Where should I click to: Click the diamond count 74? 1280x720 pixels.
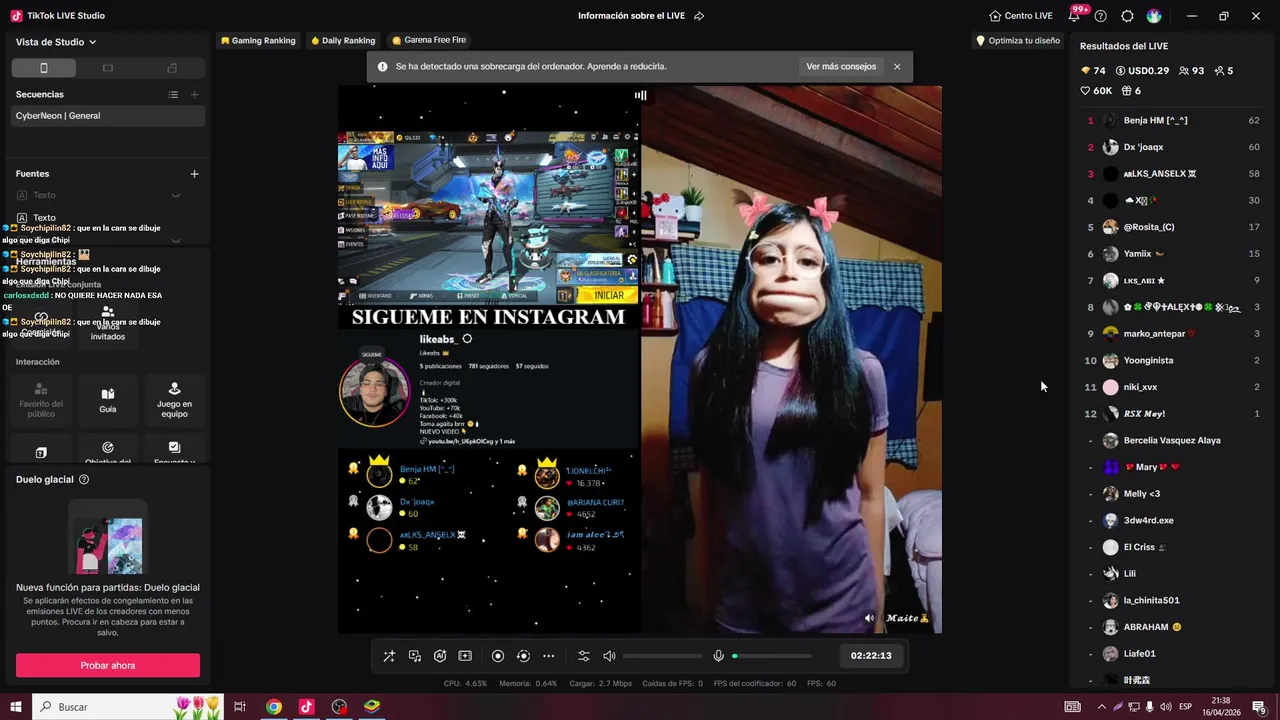pos(1093,71)
